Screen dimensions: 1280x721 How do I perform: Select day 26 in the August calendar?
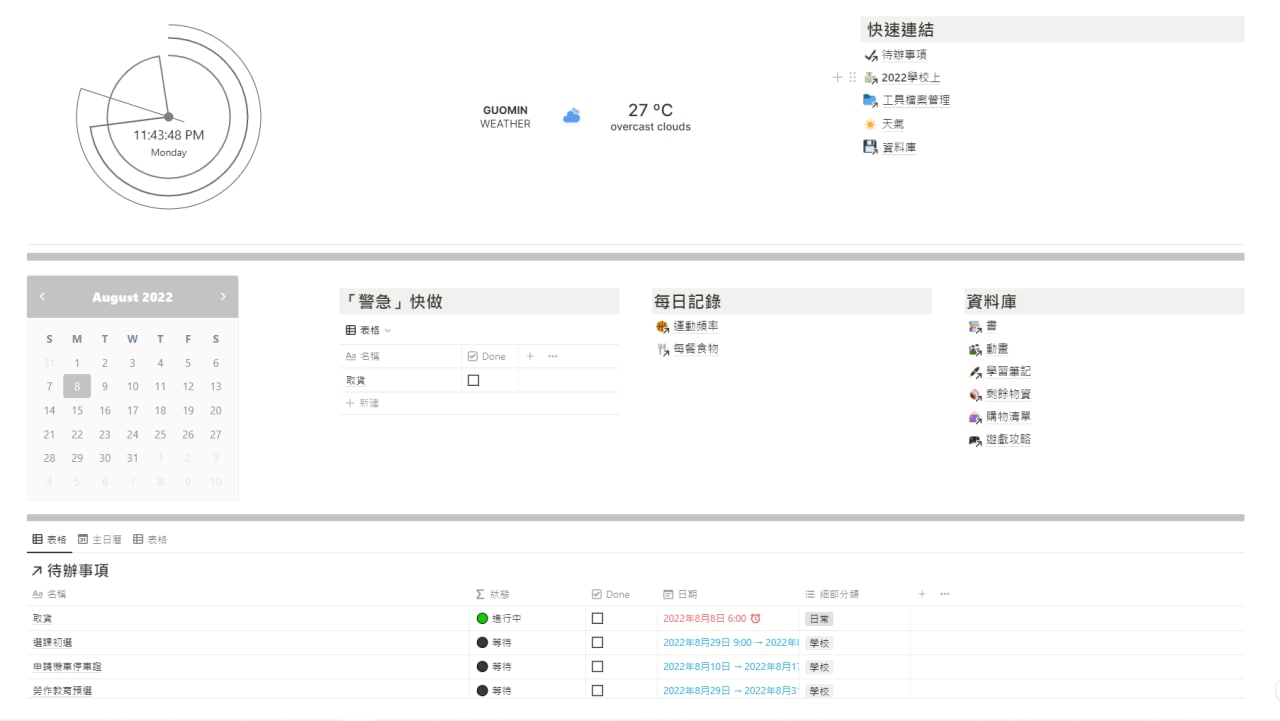(188, 435)
